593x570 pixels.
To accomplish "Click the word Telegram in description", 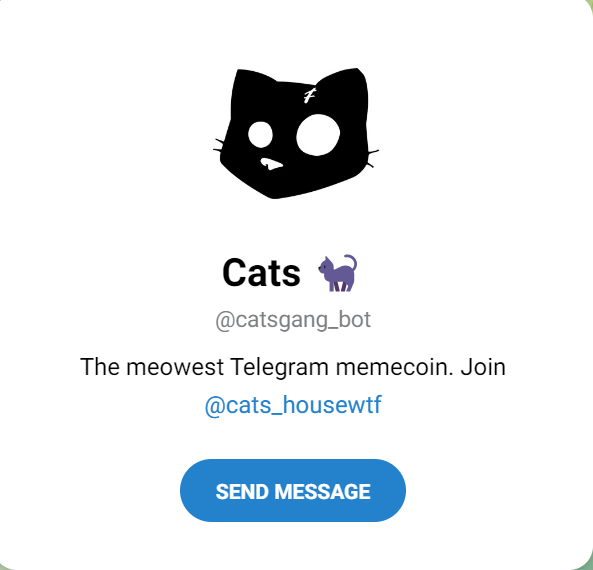I will pos(279,367).
